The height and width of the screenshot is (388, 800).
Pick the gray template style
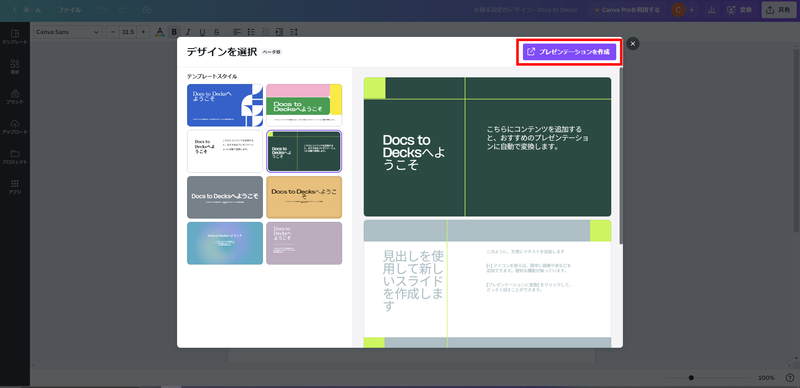pos(225,197)
